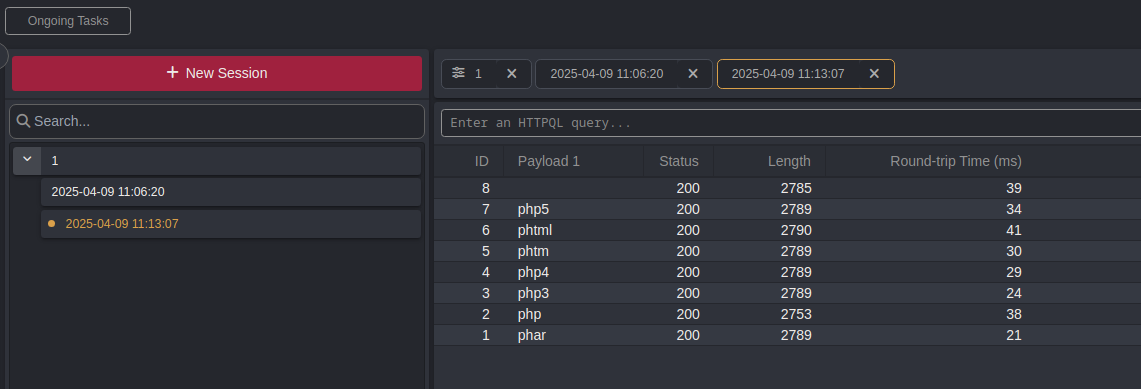Select result row ID 8
This screenshot has height=389, width=1141.
(x=787, y=188)
